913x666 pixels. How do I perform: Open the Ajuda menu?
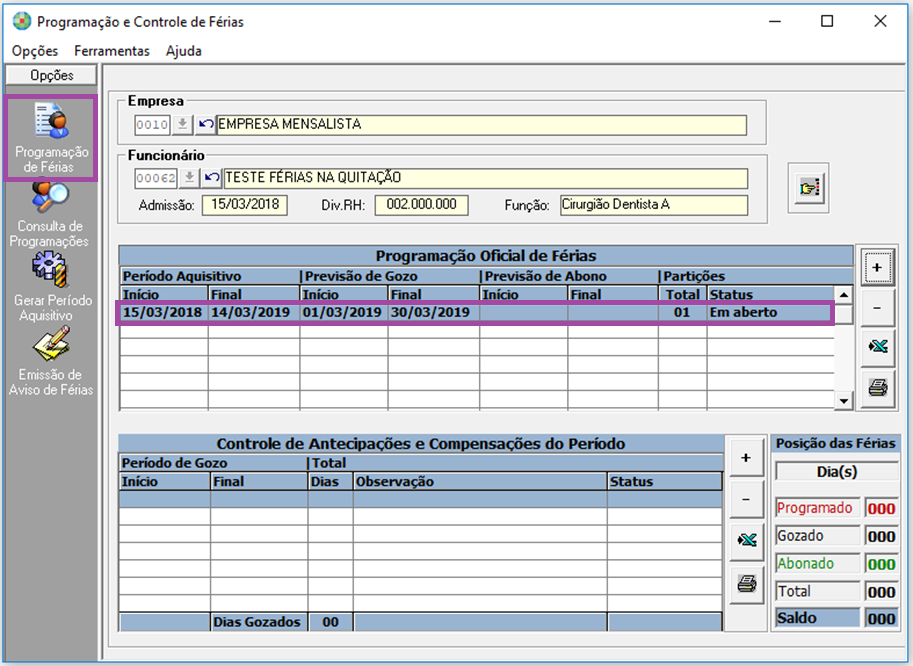coord(183,51)
